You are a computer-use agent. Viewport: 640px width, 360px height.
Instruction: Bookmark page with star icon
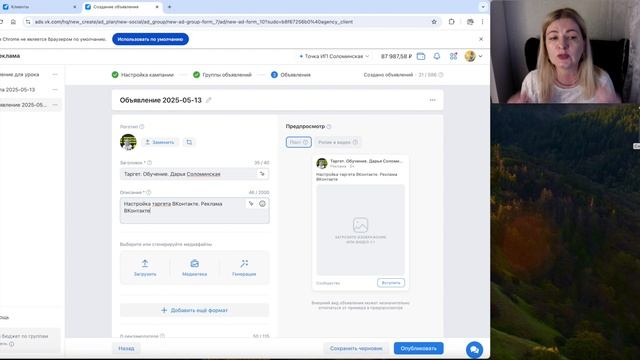pyautogui.click(x=434, y=22)
